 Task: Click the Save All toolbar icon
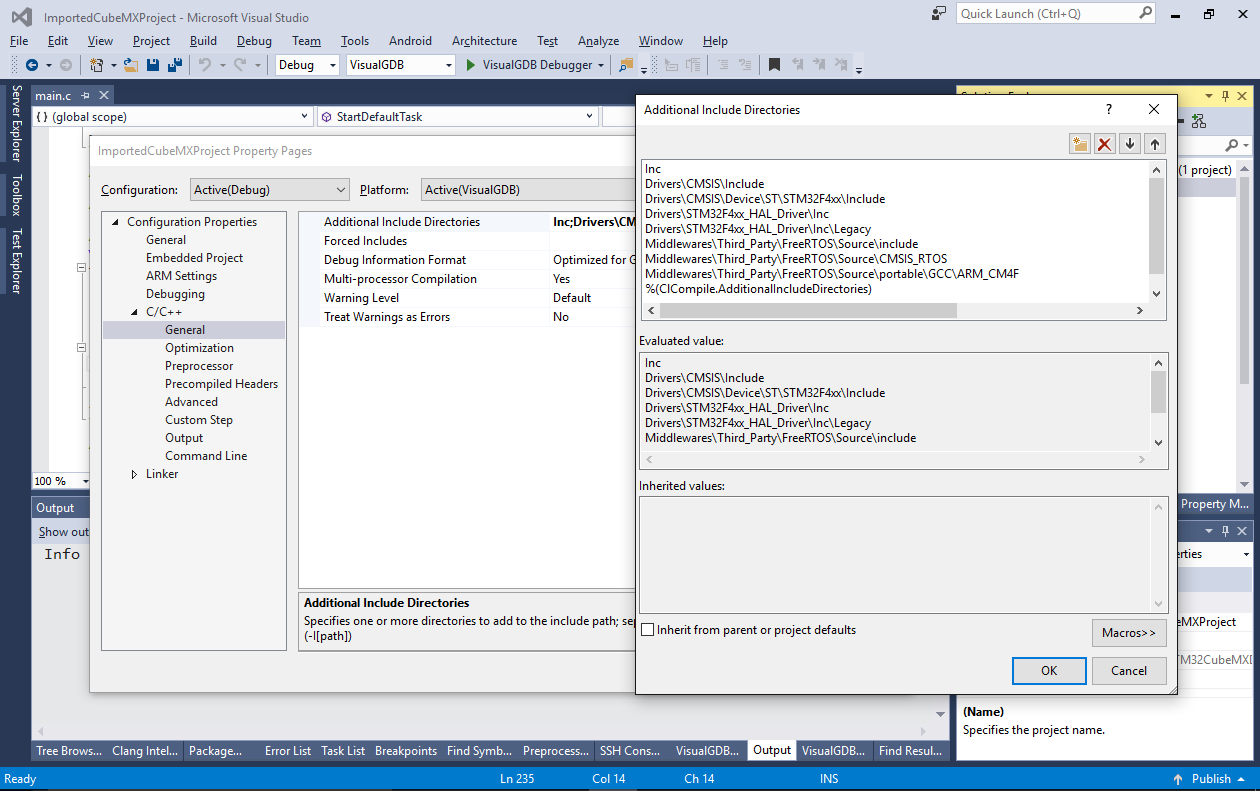175,65
